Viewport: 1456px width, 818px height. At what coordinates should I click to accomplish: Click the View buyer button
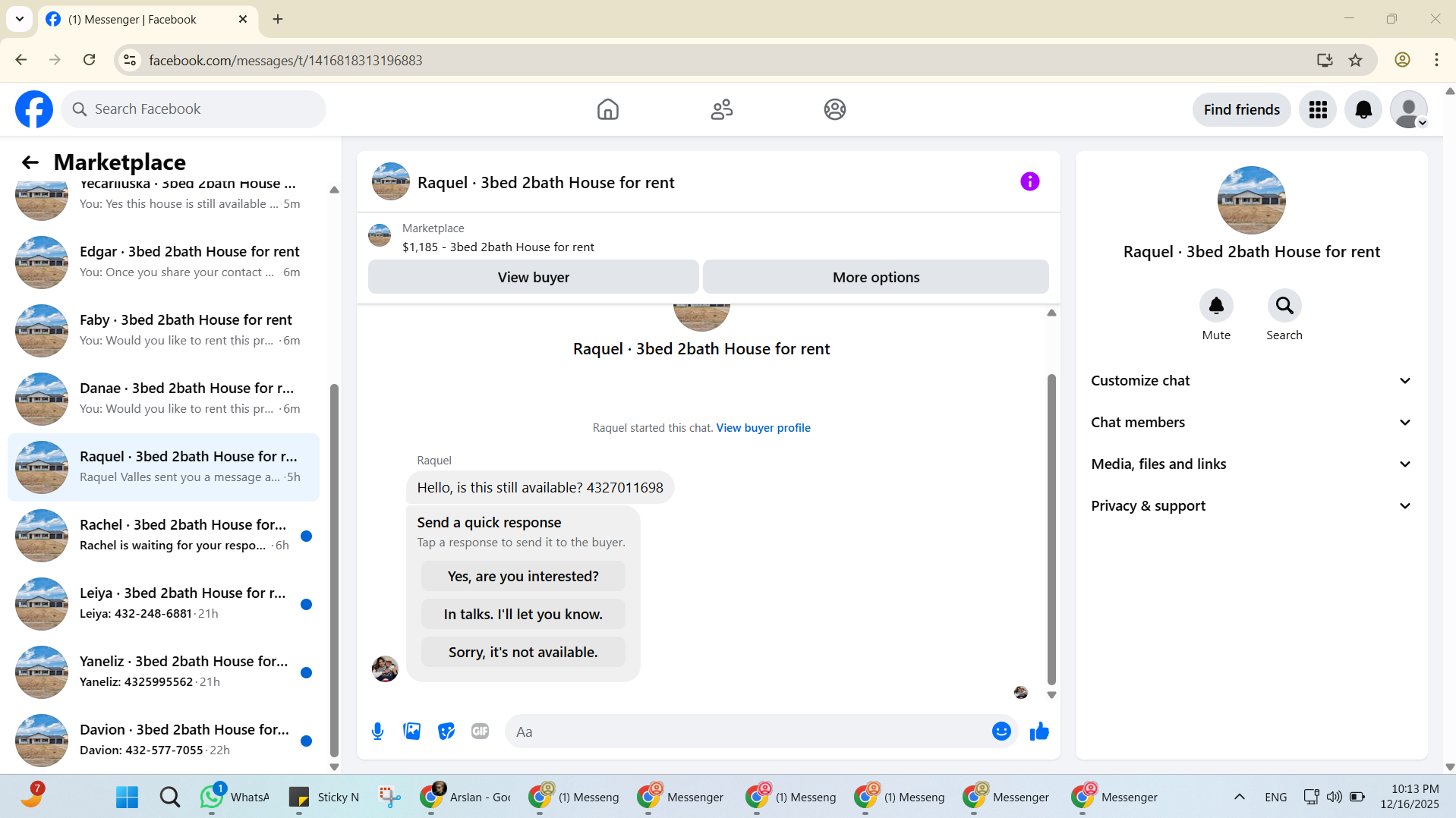point(533,277)
